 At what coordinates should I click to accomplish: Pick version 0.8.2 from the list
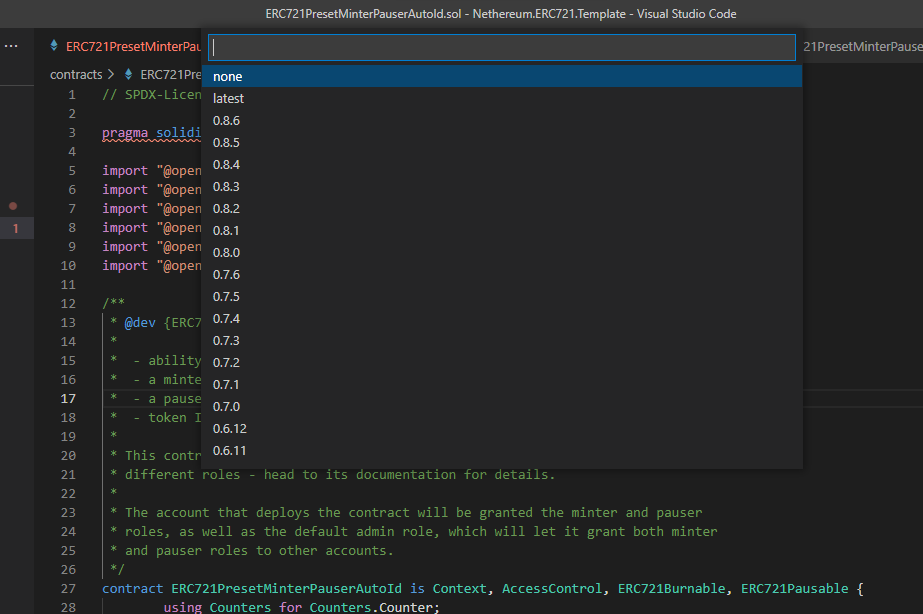point(502,208)
